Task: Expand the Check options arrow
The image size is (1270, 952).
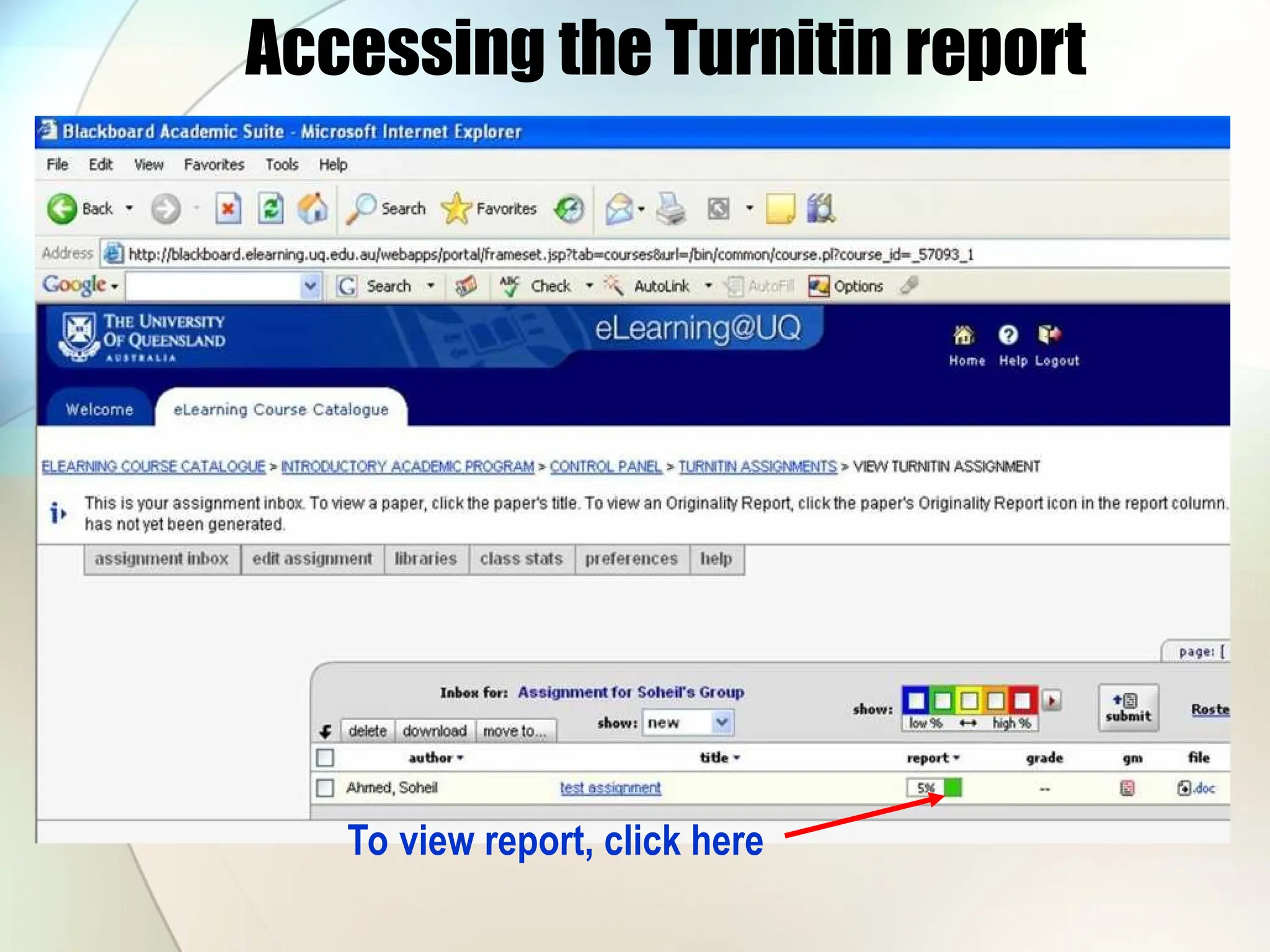Action: coord(590,286)
